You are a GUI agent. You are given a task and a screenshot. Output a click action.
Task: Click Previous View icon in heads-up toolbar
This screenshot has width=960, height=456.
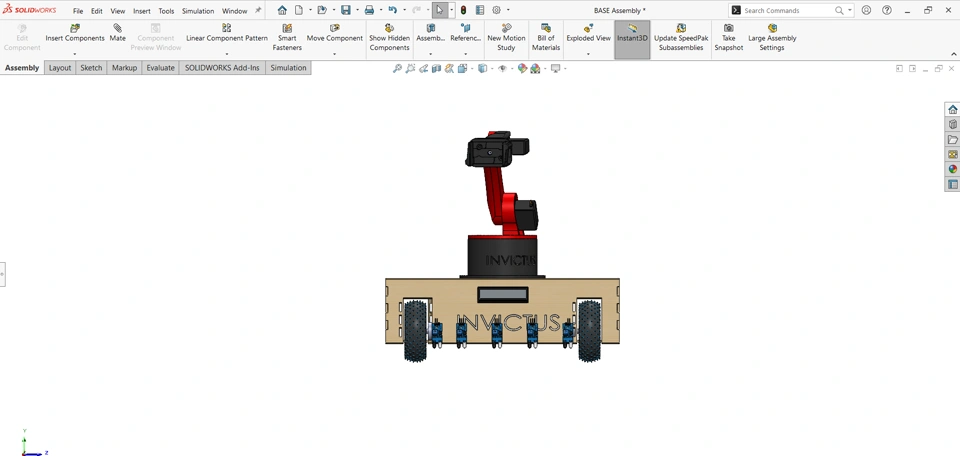coord(422,69)
